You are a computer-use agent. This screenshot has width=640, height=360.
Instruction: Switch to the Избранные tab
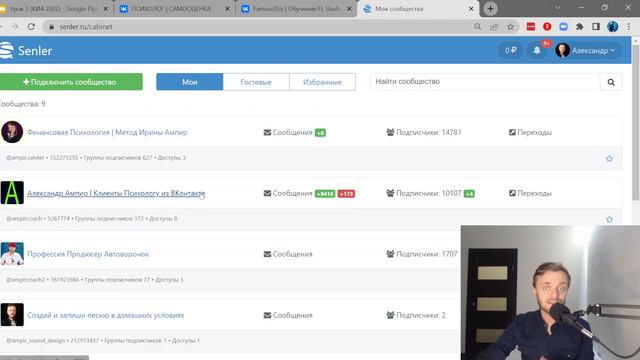[x=322, y=82]
